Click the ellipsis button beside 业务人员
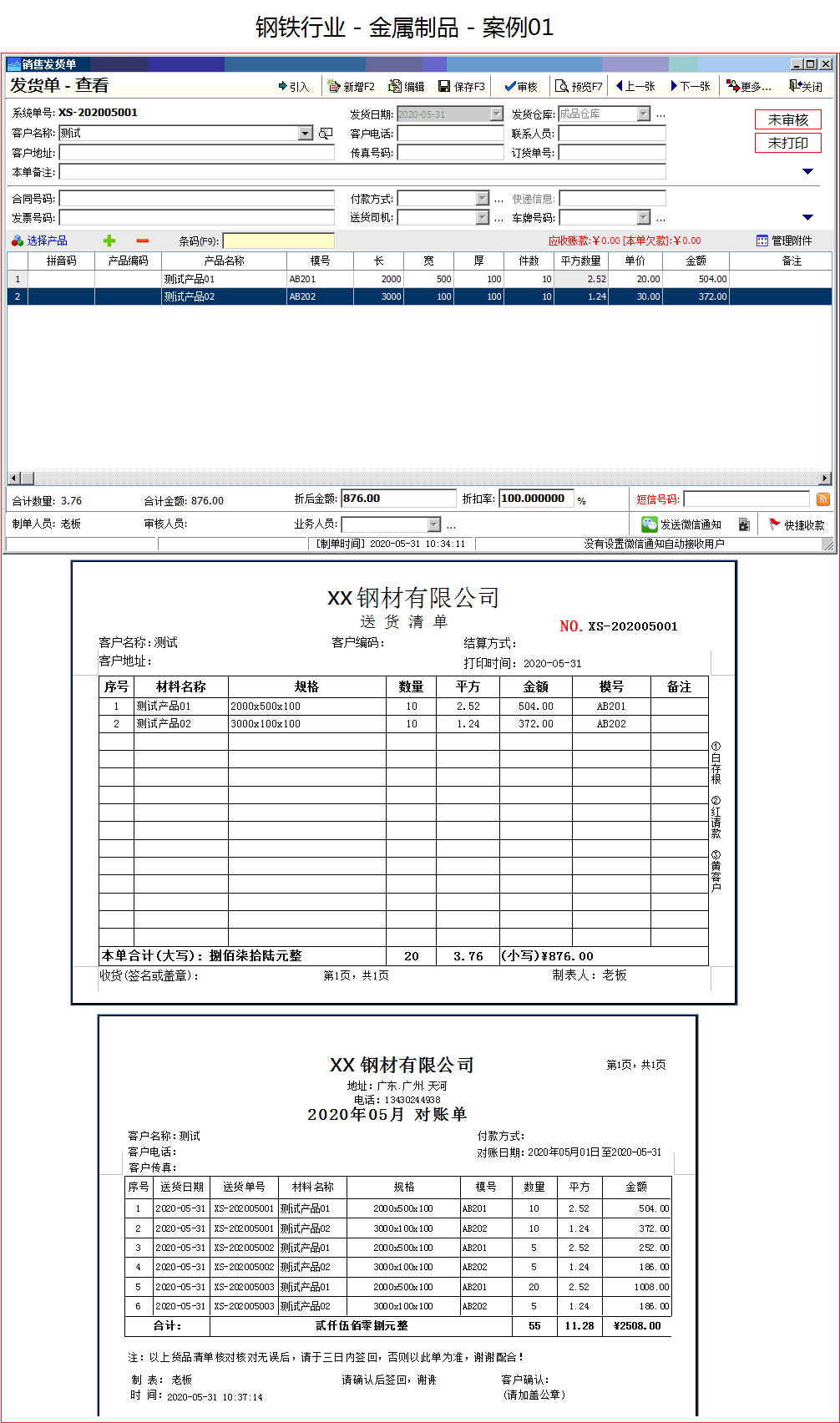 (451, 525)
